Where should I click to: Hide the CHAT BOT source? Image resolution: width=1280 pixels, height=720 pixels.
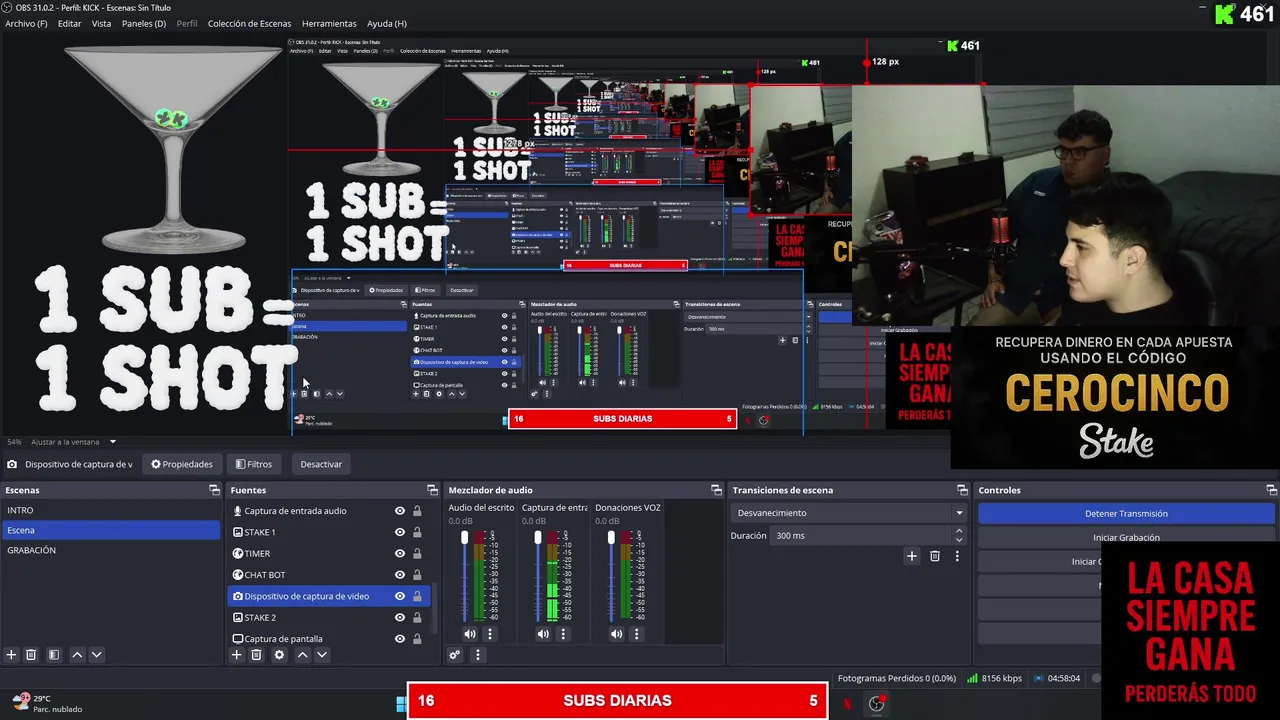(x=400, y=575)
